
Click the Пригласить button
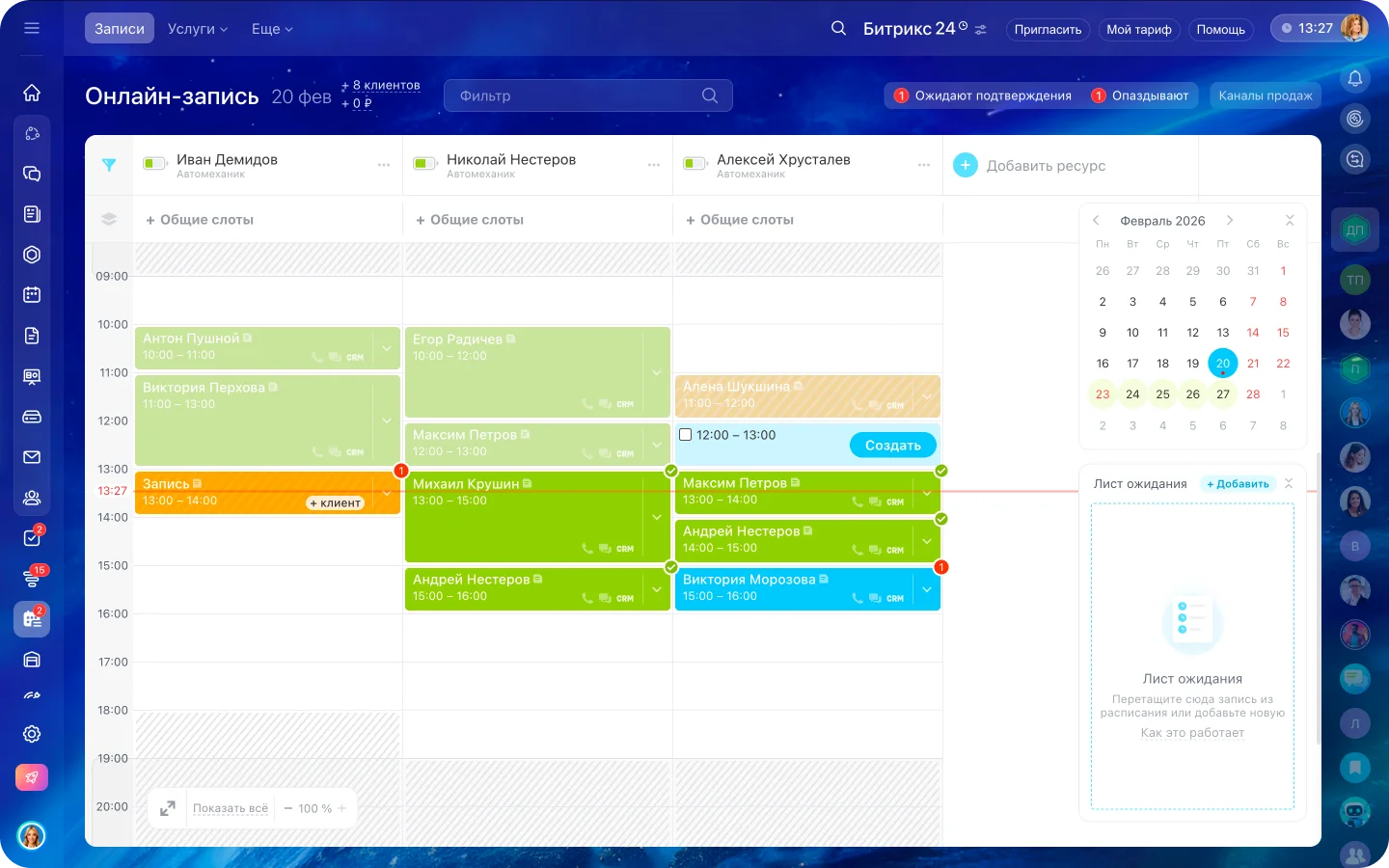click(1048, 30)
